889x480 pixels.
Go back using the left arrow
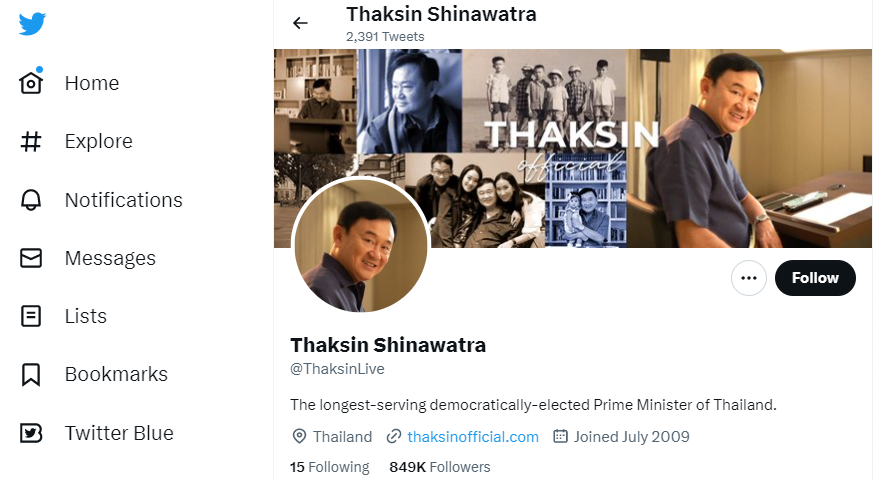pyautogui.click(x=300, y=23)
